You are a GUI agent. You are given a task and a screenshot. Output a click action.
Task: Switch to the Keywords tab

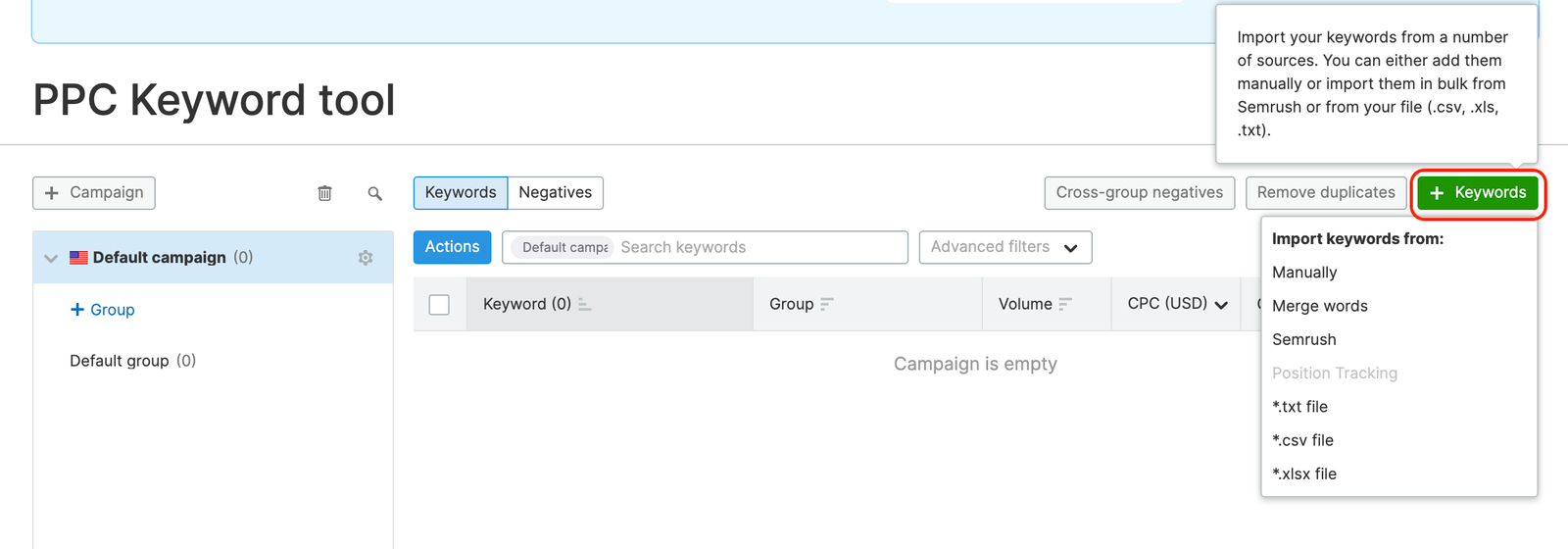(x=461, y=193)
